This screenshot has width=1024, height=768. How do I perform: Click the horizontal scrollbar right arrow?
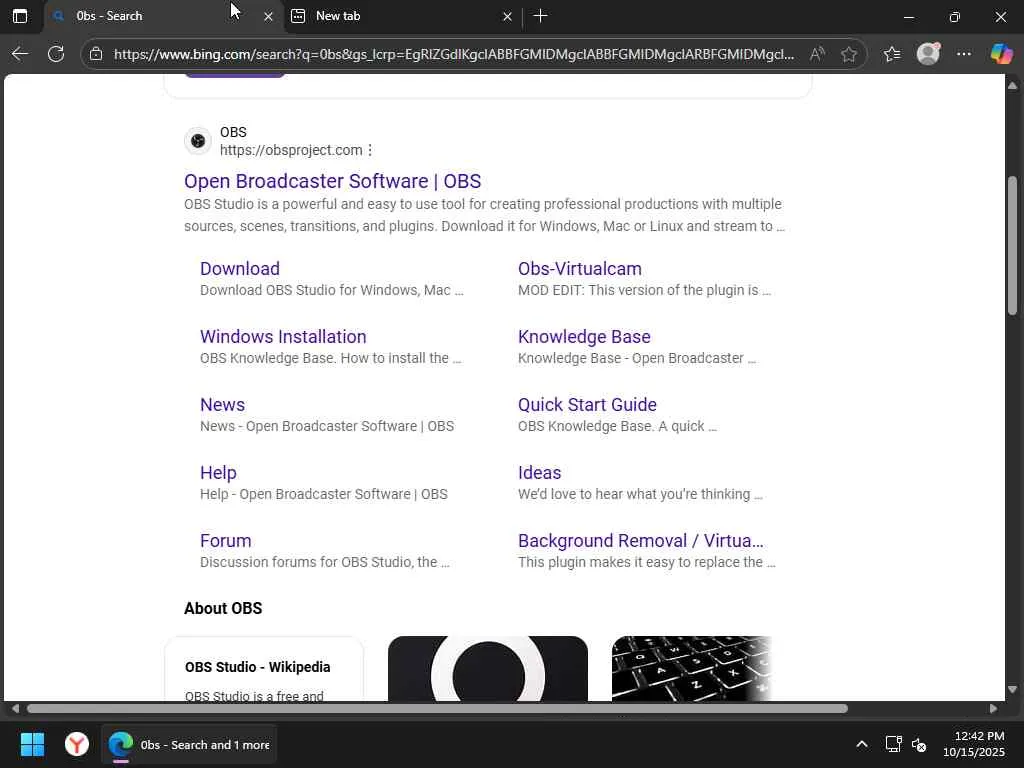click(x=993, y=709)
